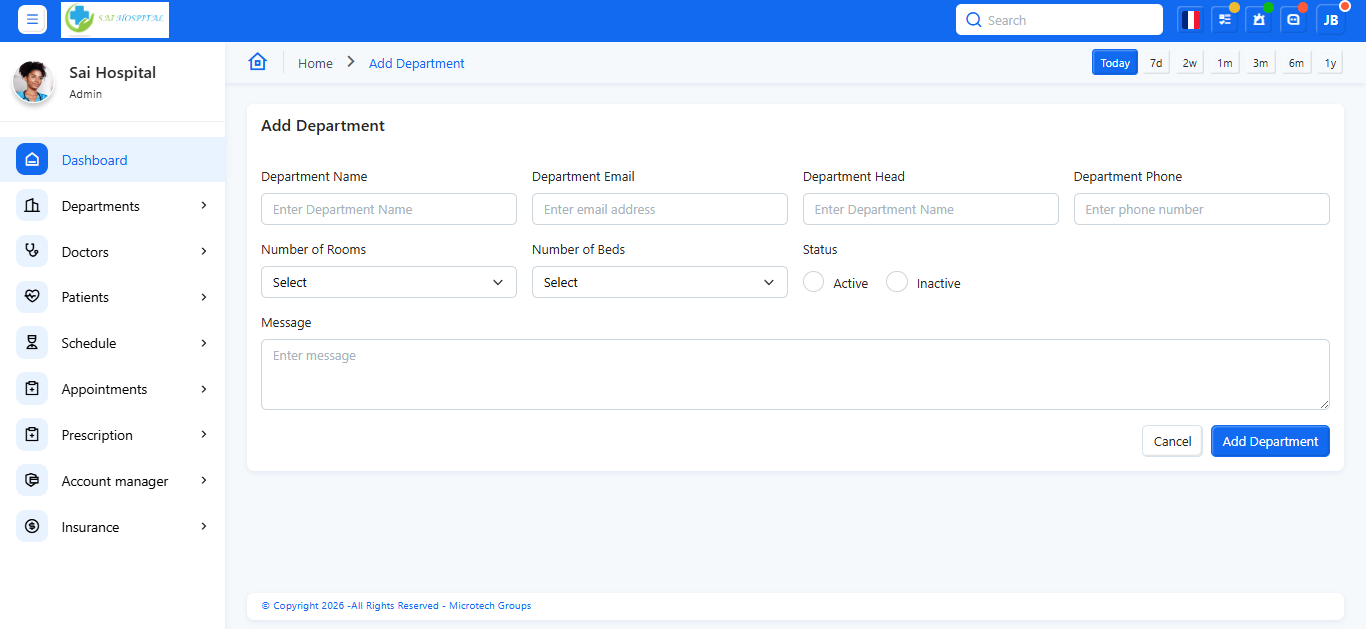The image size is (1366, 629).
Task: Open the French flag language selector
Action: (1190, 20)
